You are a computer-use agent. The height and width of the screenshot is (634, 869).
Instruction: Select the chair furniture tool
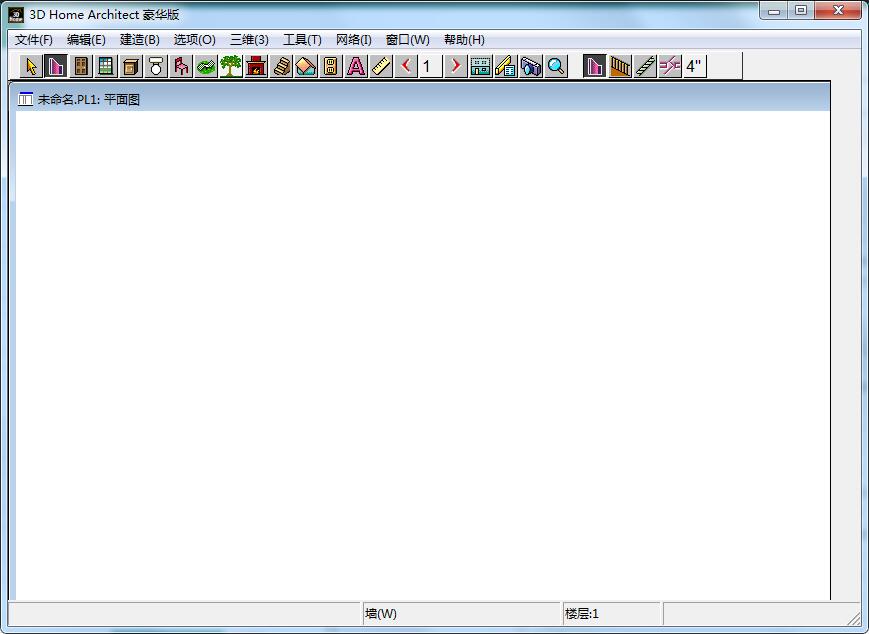pos(181,66)
